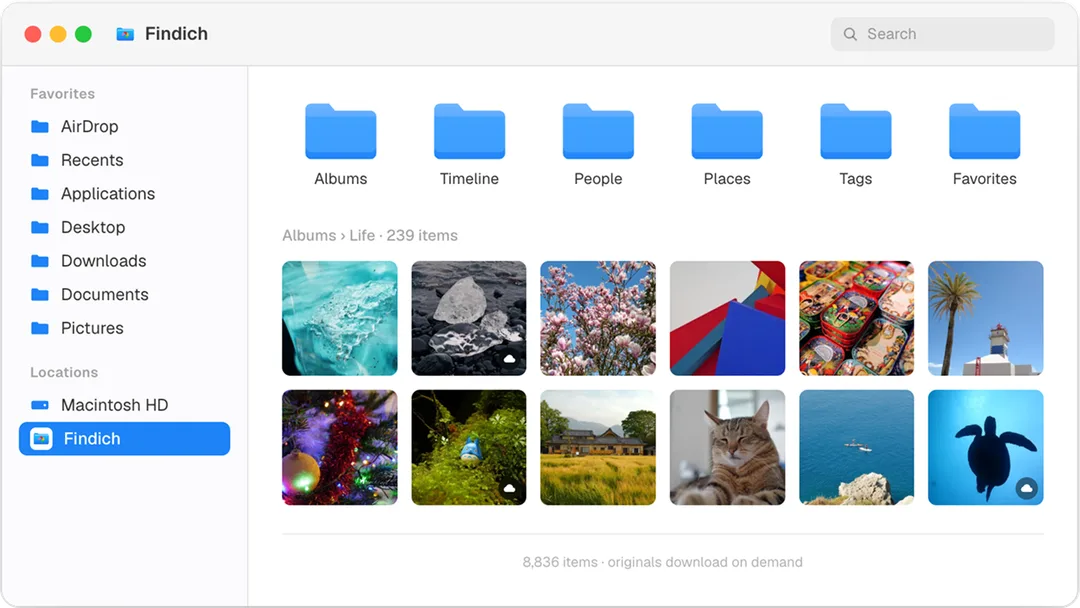
Task: Open the Favorites folder in main pane
Action: point(984,132)
